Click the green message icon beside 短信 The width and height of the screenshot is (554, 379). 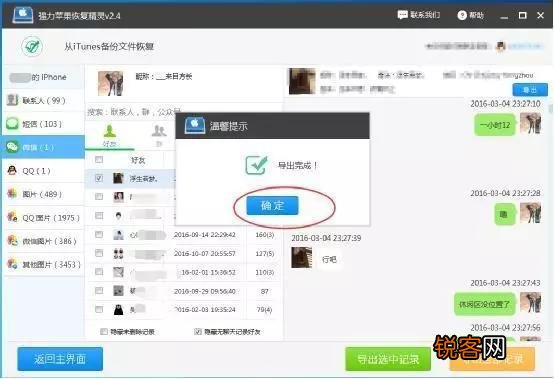tap(12, 123)
